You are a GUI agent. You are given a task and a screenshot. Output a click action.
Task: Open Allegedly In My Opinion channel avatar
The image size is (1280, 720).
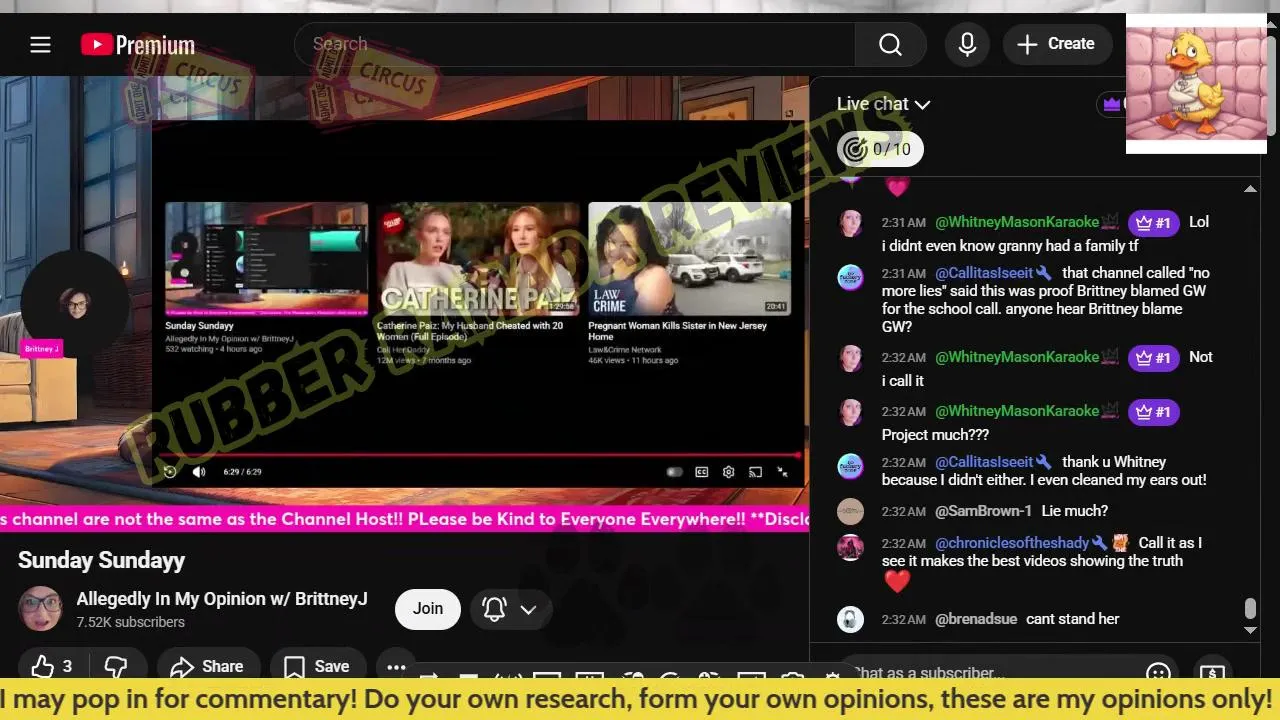41,609
